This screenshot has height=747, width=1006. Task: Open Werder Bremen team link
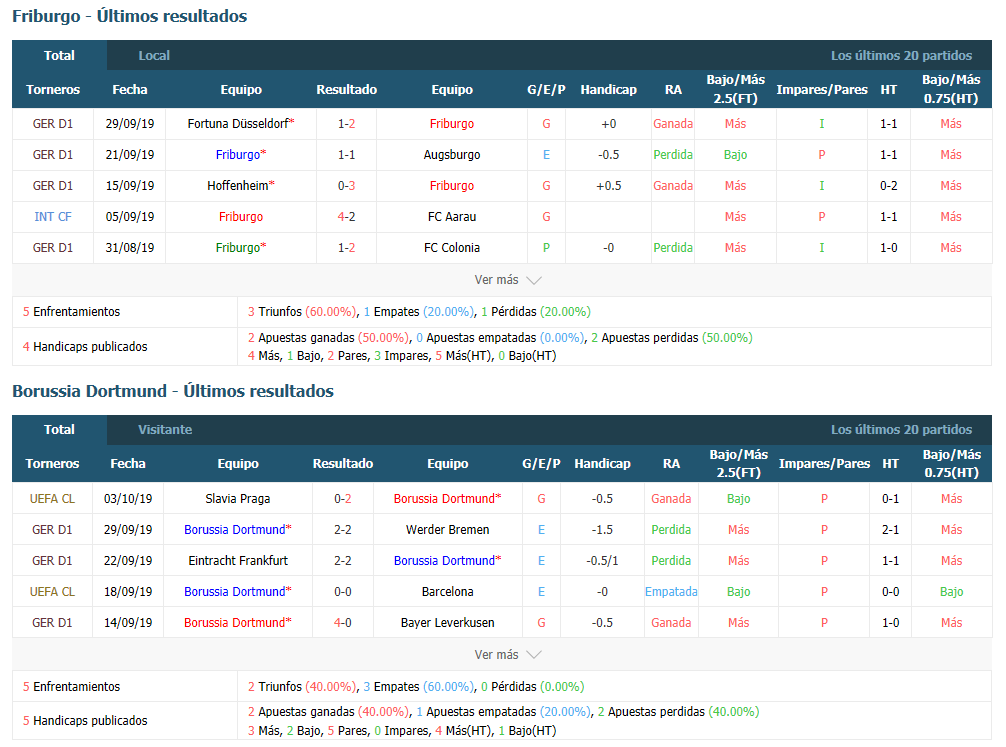coord(447,529)
